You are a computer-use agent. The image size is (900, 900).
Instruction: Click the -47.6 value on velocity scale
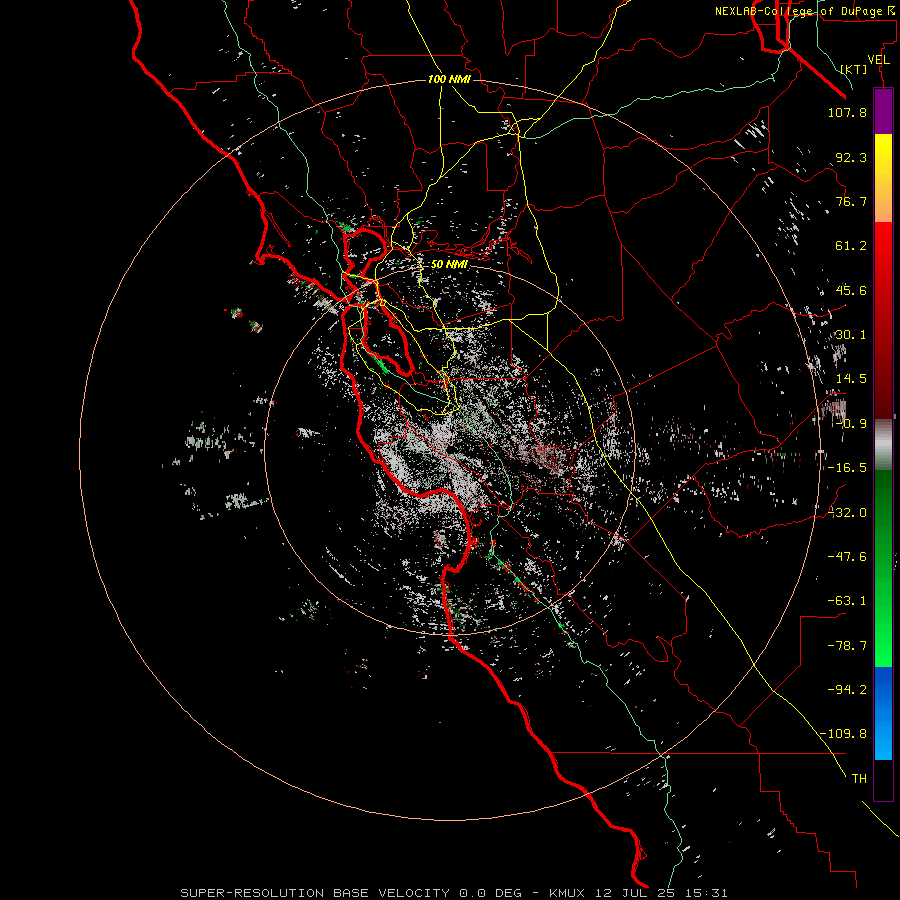click(x=847, y=557)
